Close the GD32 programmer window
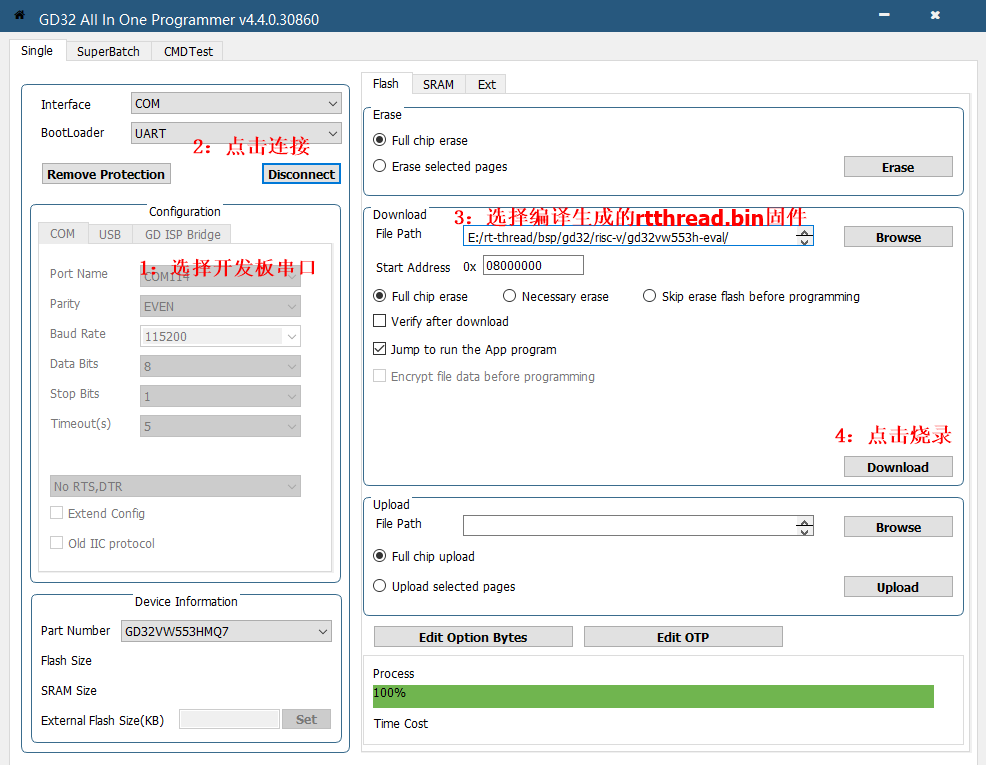The height and width of the screenshot is (765, 987). tap(935, 14)
